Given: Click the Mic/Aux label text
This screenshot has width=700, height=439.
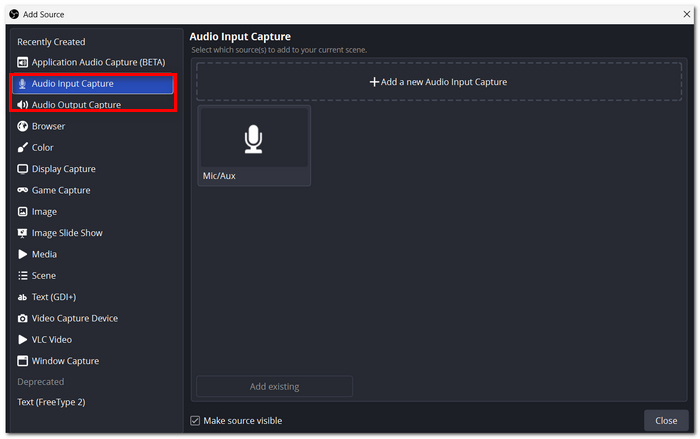Looking at the screenshot, I should tap(219, 176).
